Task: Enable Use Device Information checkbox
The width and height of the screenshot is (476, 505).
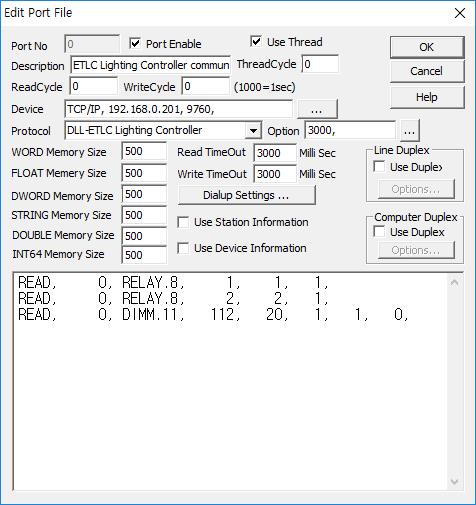Action: click(183, 248)
